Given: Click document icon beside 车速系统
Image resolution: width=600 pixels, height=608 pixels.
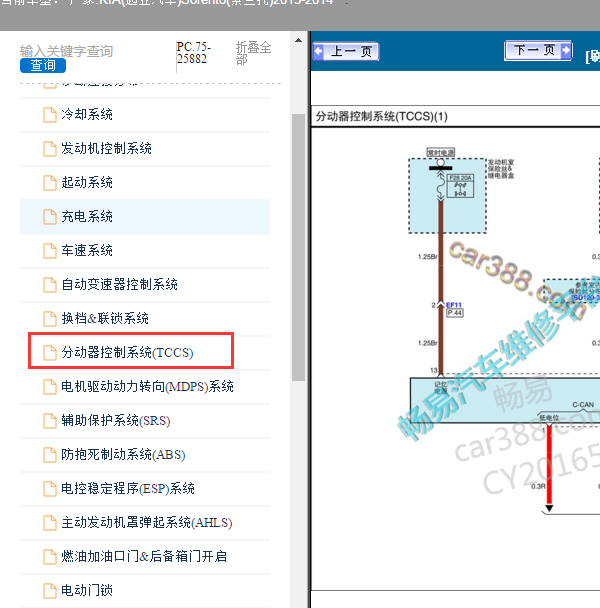Looking at the screenshot, I should (50, 250).
